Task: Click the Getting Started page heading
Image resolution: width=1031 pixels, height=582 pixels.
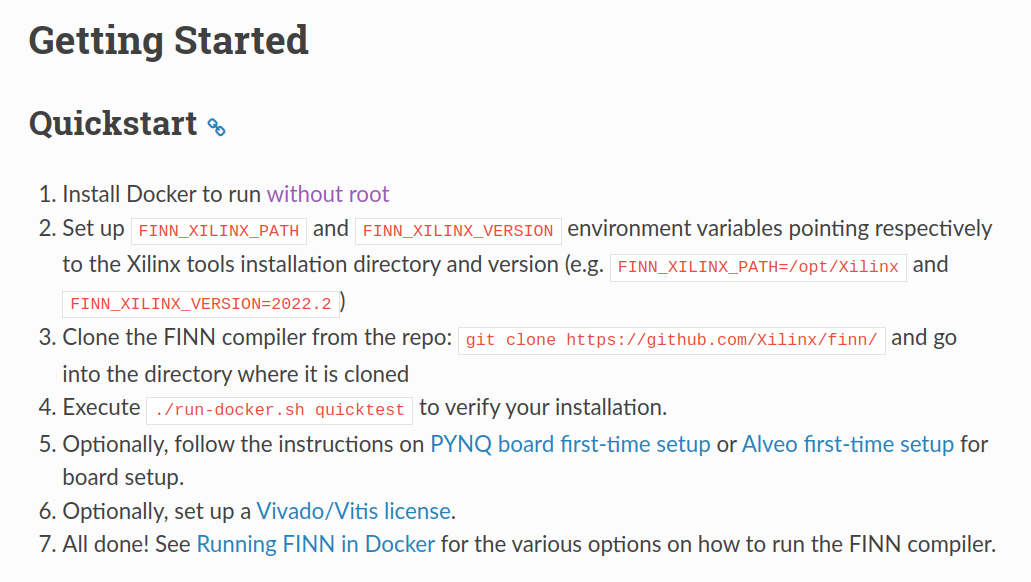Action: pyautogui.click(x=168, y=40)
